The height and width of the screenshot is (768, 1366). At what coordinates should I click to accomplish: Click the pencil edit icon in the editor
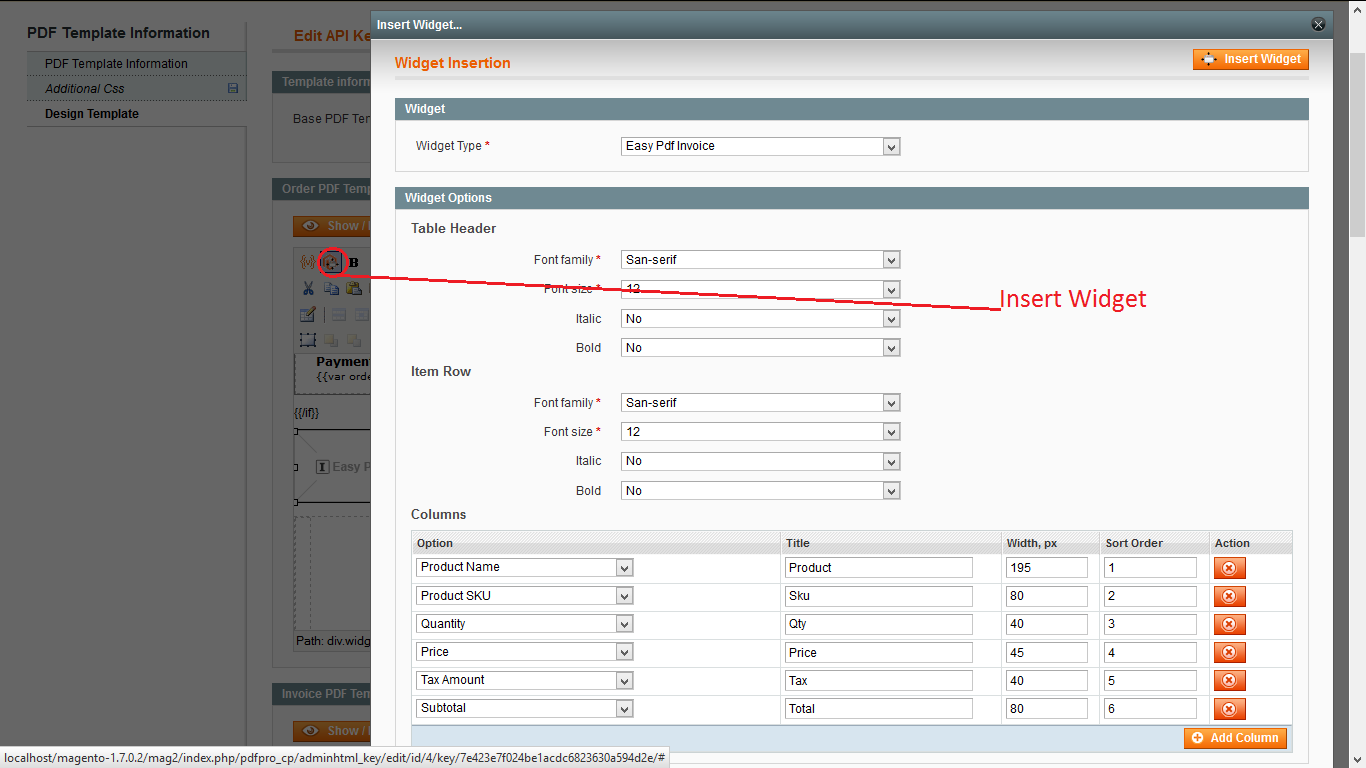pyautogui.click(x=308, y=313)
